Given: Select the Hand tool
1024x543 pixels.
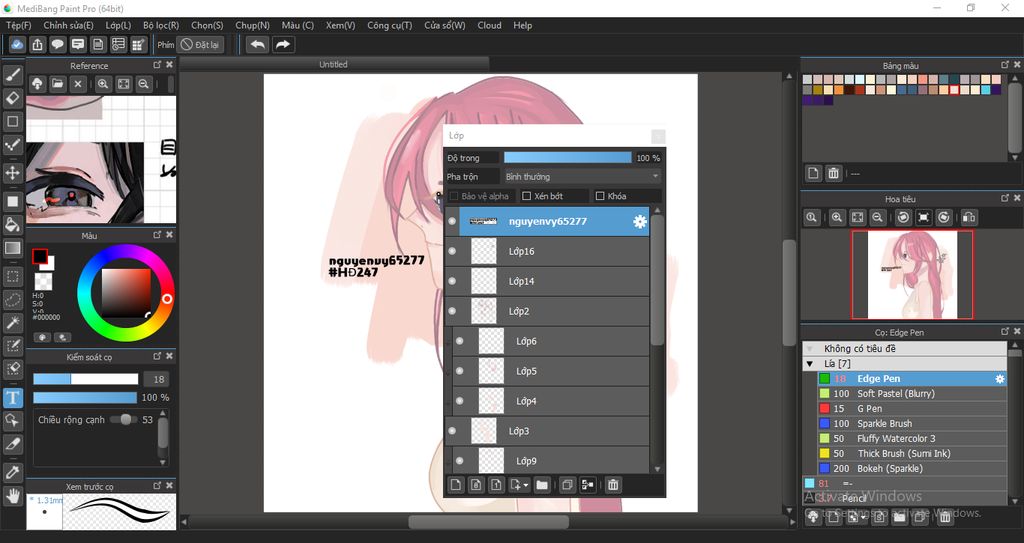Looking at the screenshot, I should point(12,495).
